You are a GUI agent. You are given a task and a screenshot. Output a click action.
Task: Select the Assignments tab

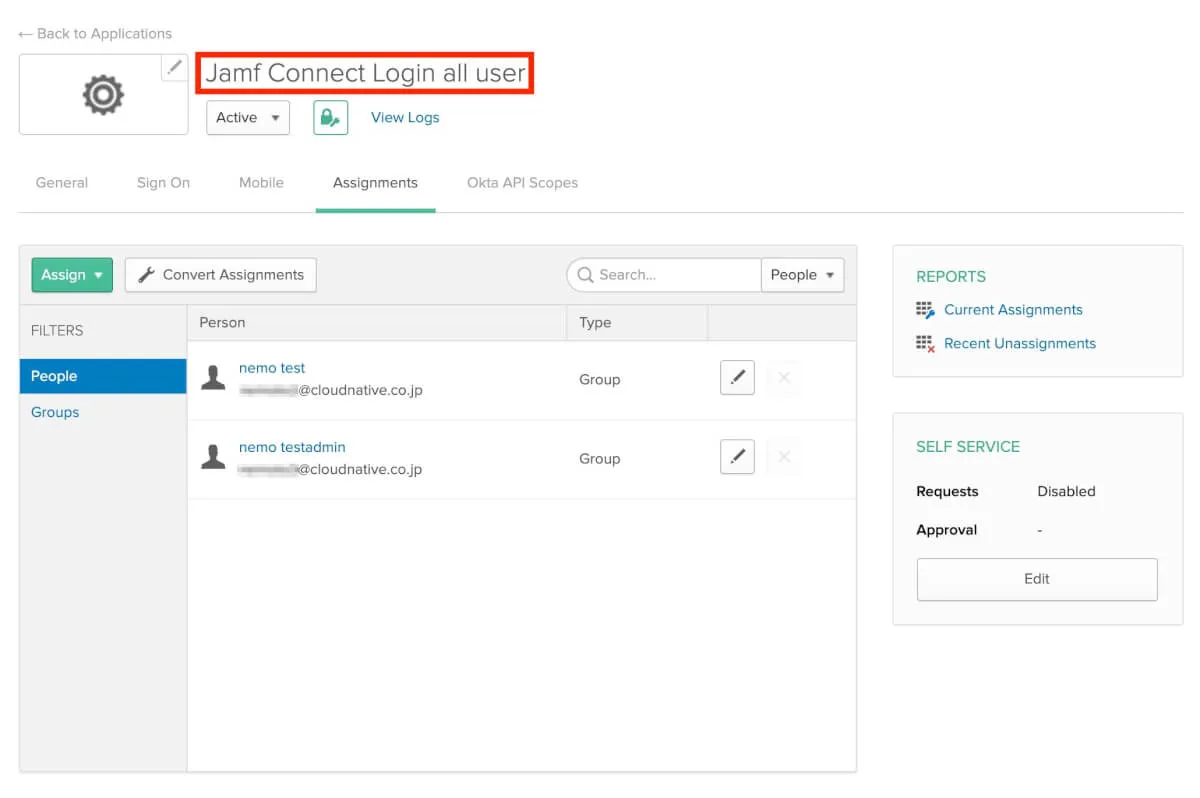pos(375,183)
